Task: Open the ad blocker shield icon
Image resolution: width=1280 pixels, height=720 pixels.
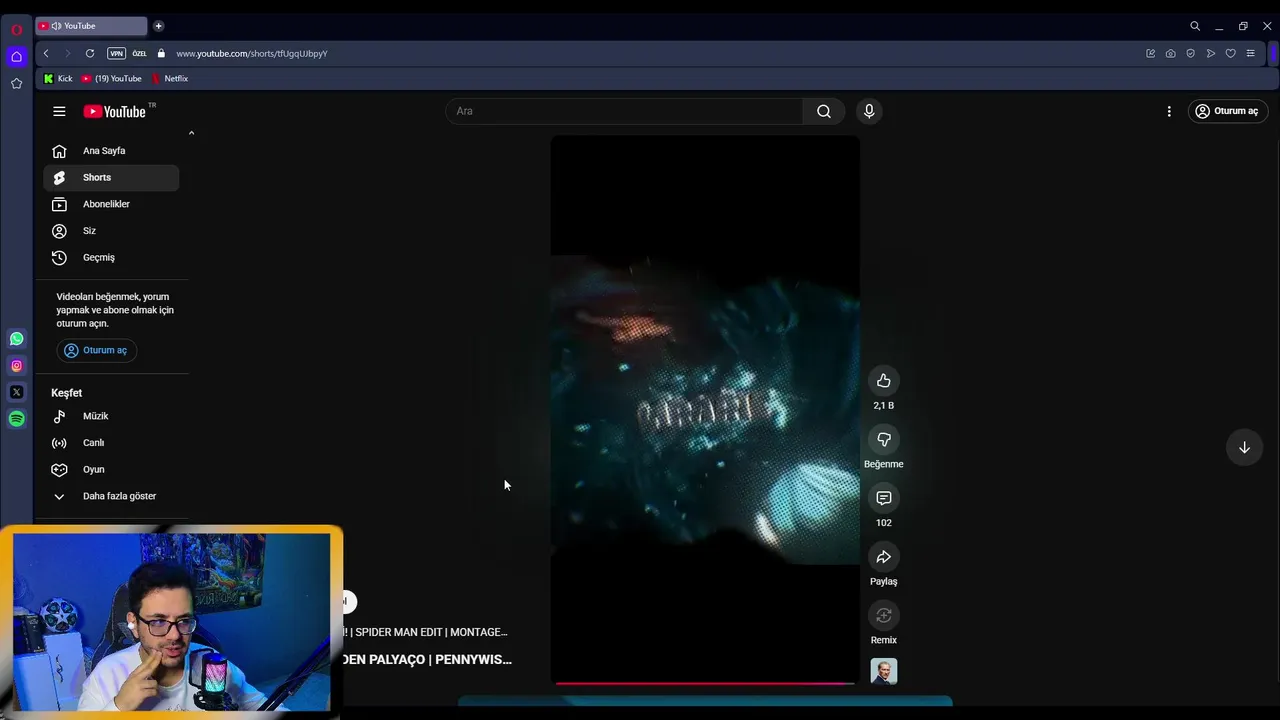Action: click(1190, 53)
